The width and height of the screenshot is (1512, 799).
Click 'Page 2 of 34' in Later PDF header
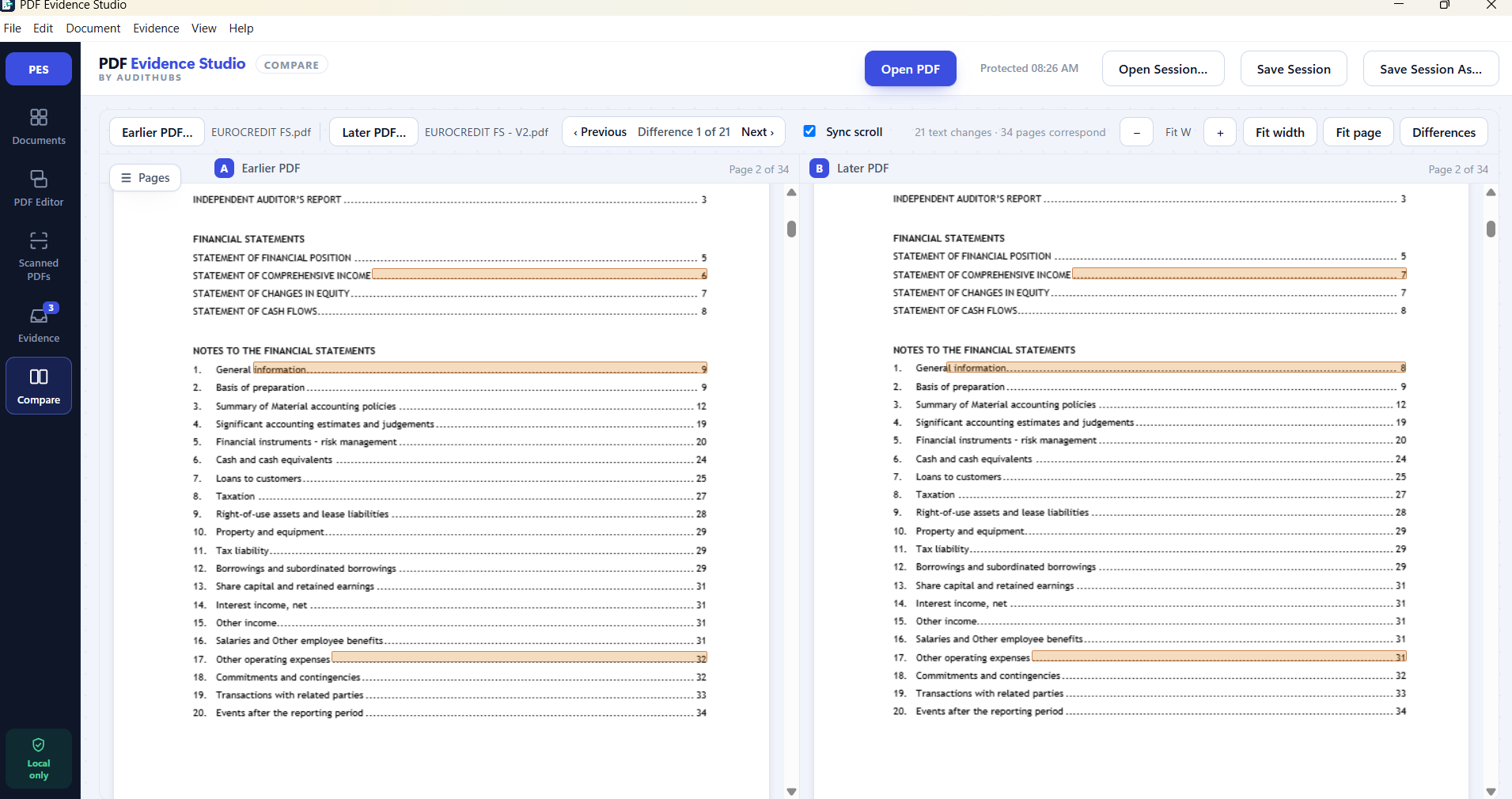pyautogui.click(x=1458, y=169)
